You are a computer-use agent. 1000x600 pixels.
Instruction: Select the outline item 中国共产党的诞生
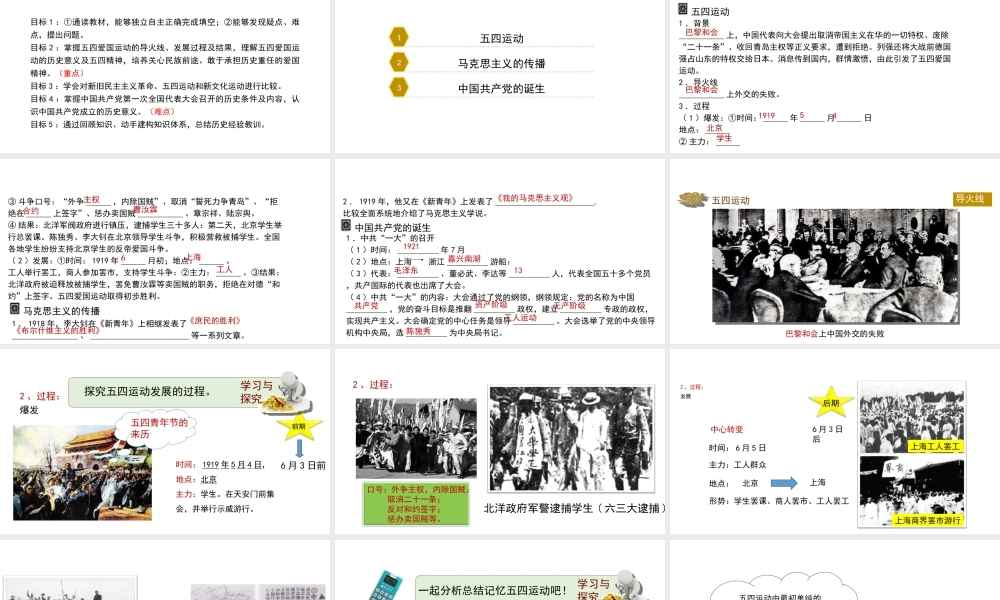click(x=501, y=89)
